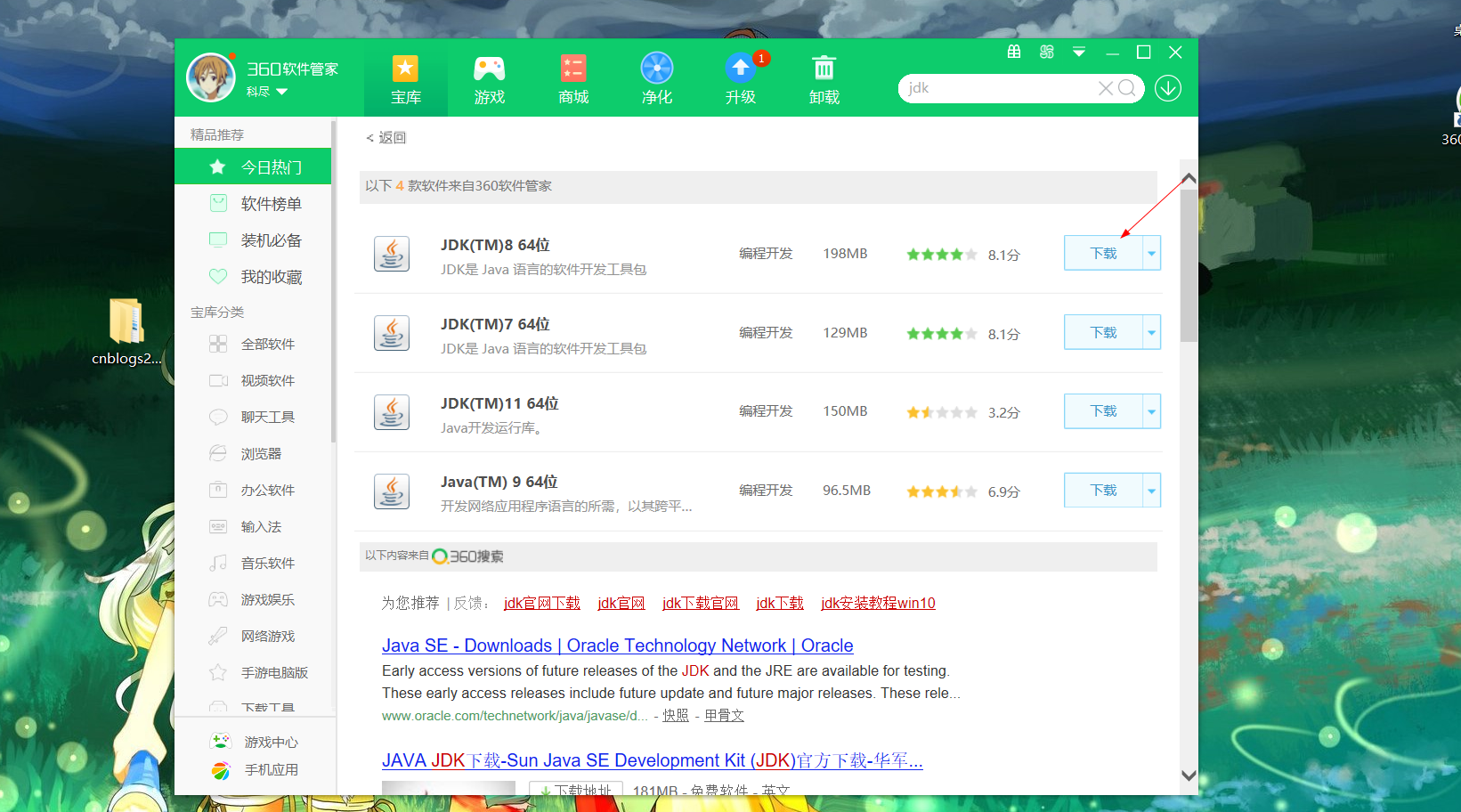Open 音乐软件 category
This screenshot has height=812, width=1461.
pos(253,563)
